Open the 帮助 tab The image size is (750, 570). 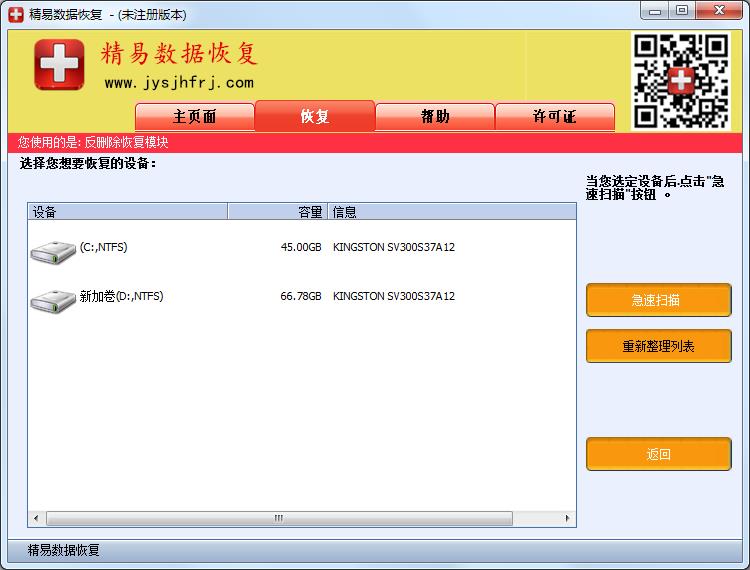coord(435,116)
